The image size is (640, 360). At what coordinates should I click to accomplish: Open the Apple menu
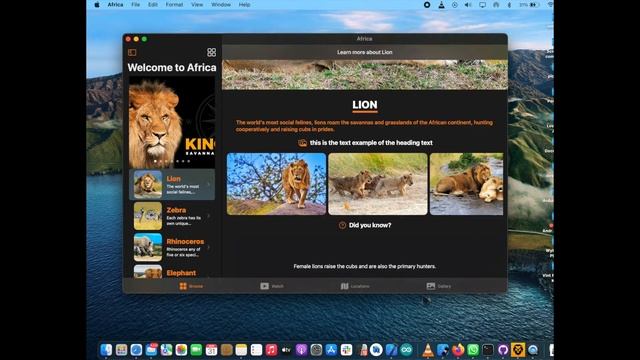tap(97, 4)
